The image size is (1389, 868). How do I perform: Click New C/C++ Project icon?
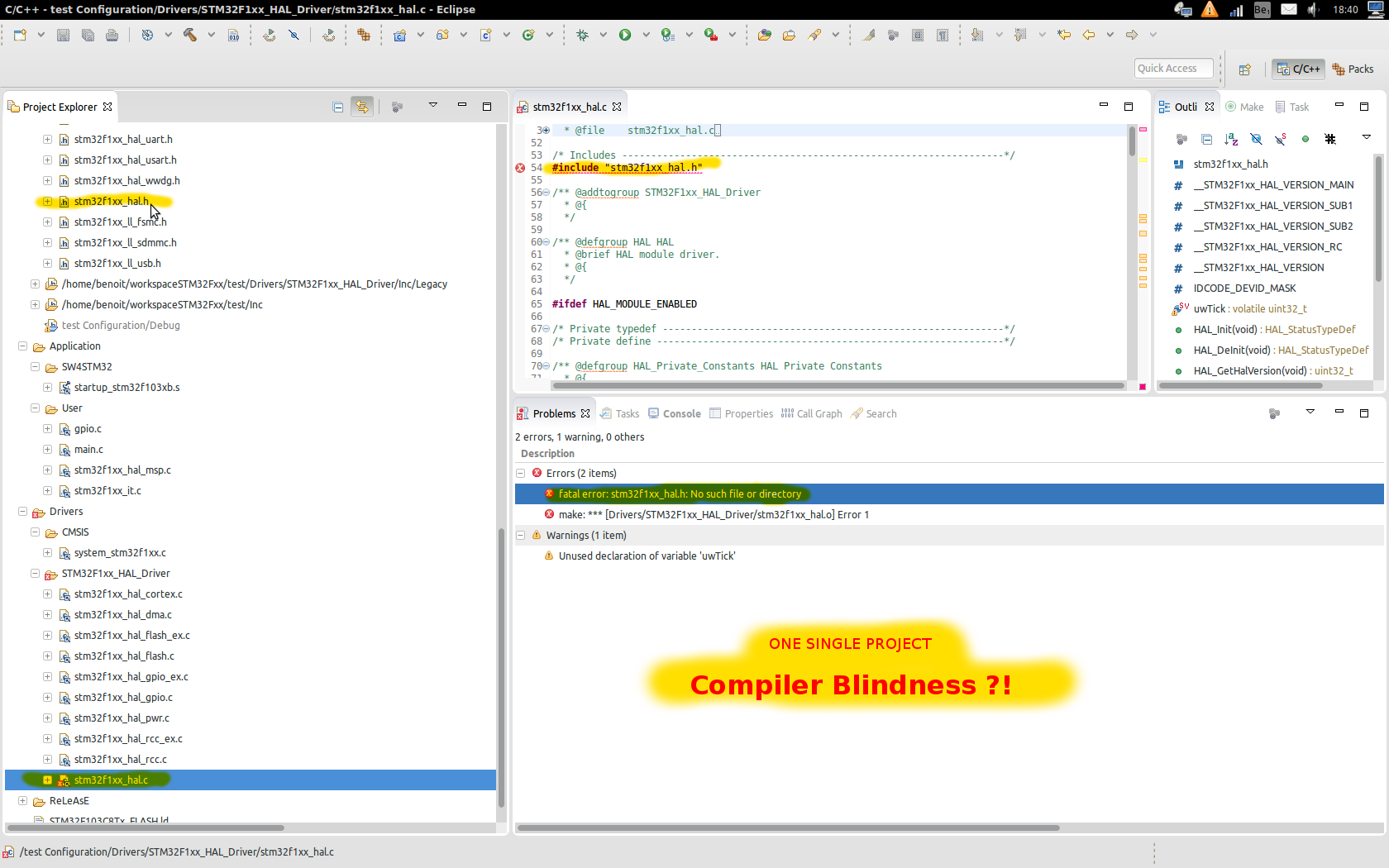(x=400, y=35)
